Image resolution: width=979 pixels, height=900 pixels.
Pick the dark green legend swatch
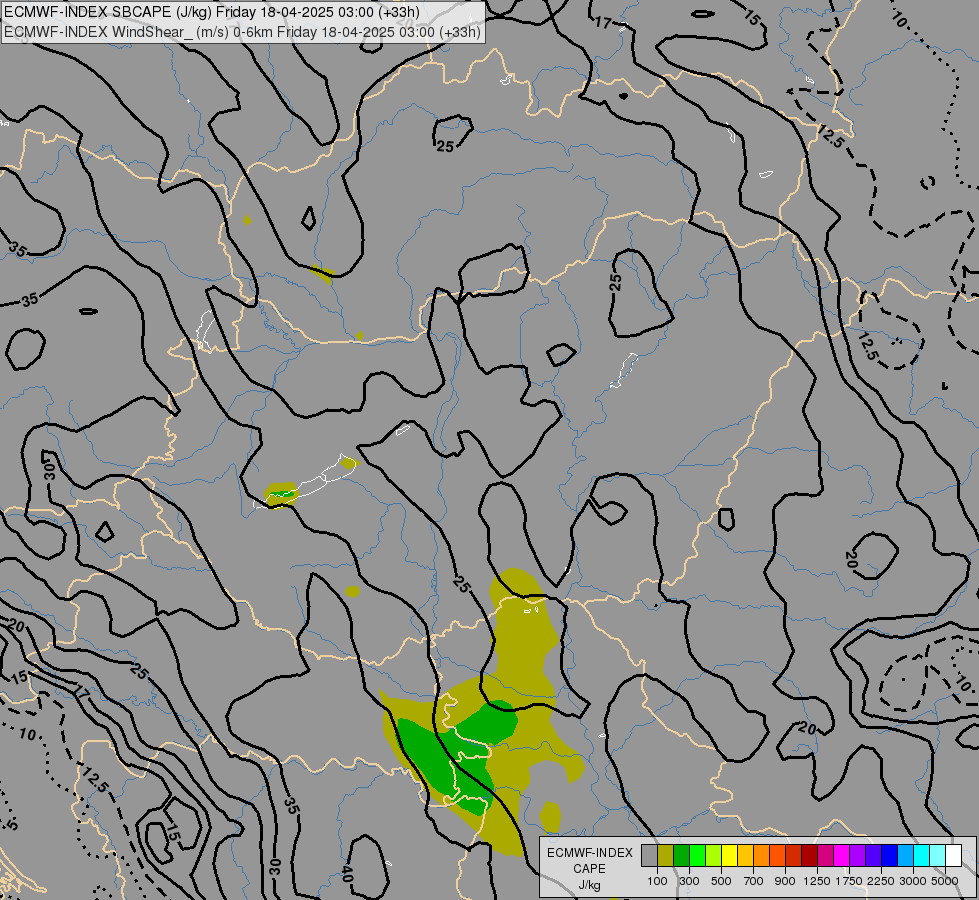point(682,855)
